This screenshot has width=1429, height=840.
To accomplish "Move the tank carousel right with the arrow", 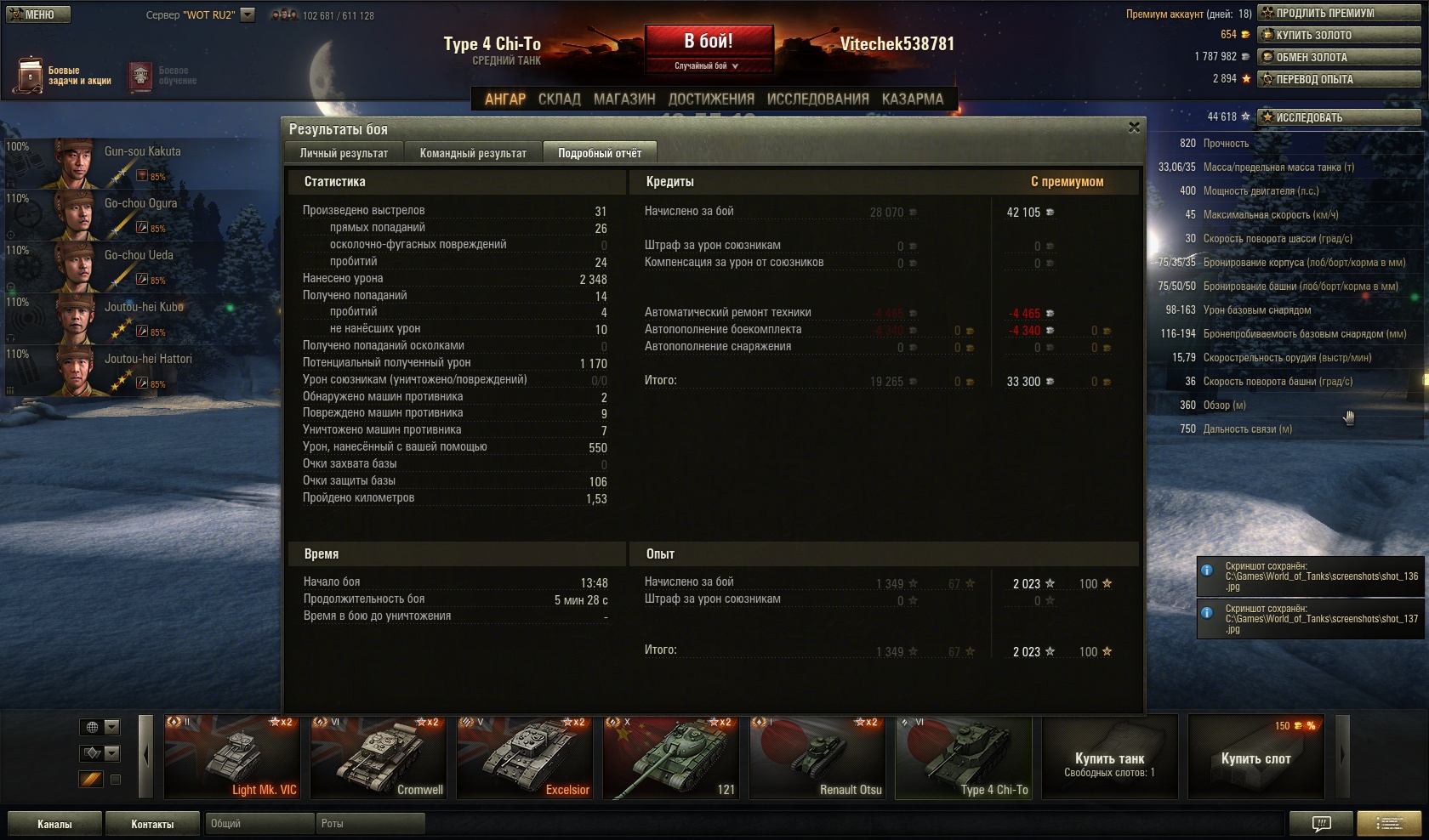I will click(1343, 755).
